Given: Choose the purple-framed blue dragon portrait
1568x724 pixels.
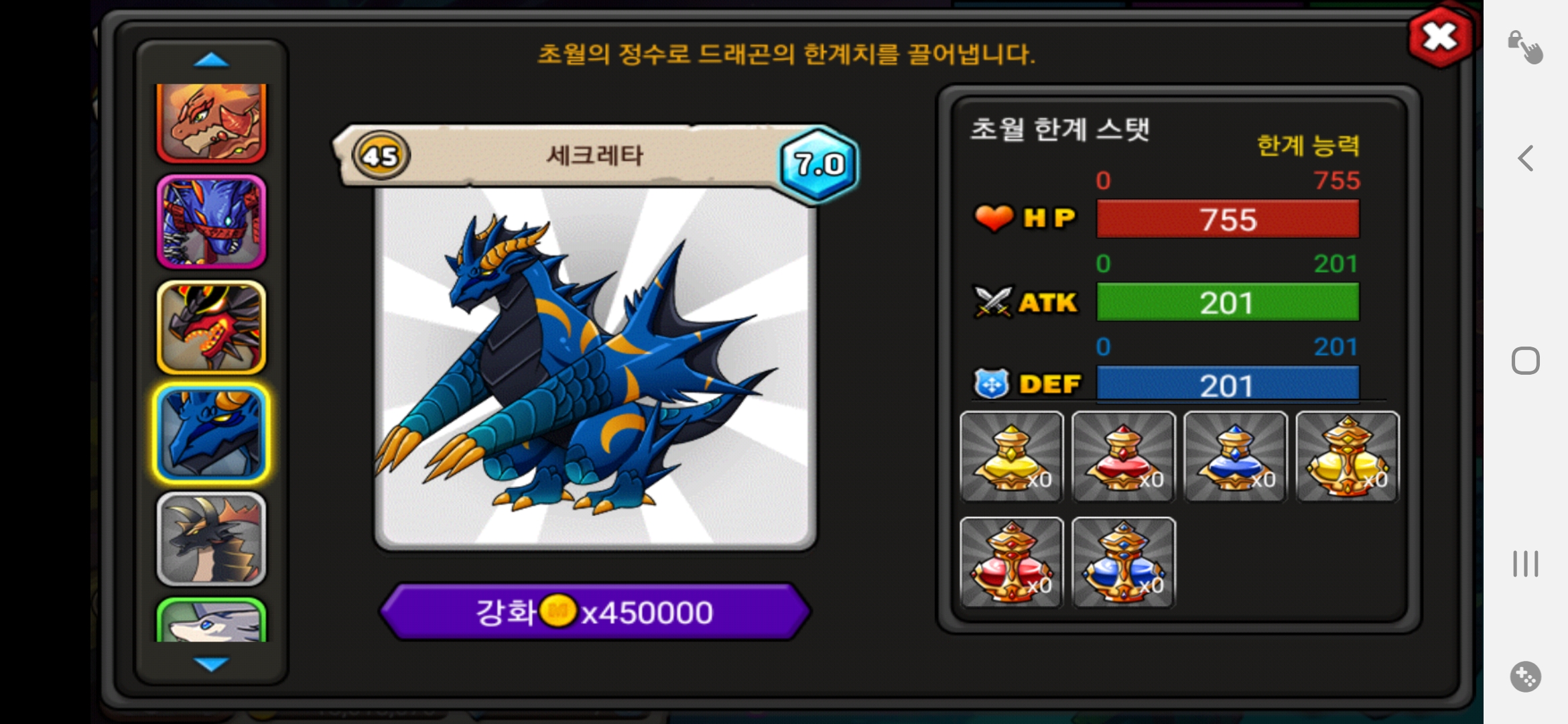Looking at the screenshot, I should 211,221.
